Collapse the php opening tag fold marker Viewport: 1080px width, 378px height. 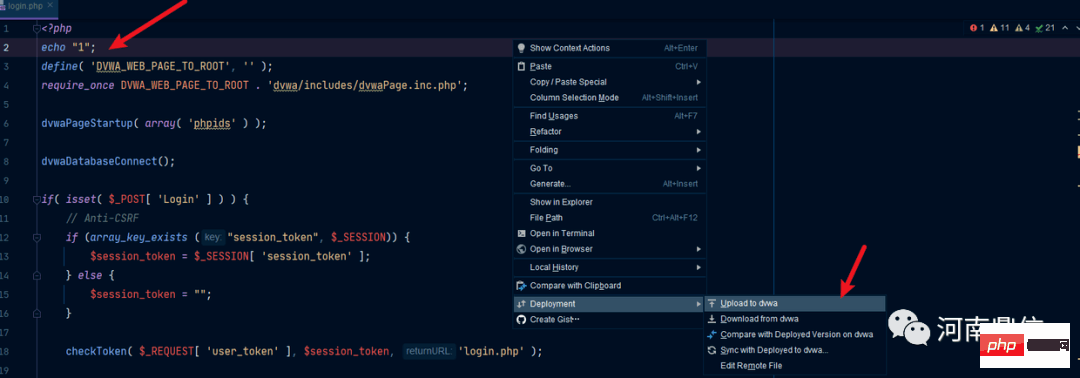36,29
